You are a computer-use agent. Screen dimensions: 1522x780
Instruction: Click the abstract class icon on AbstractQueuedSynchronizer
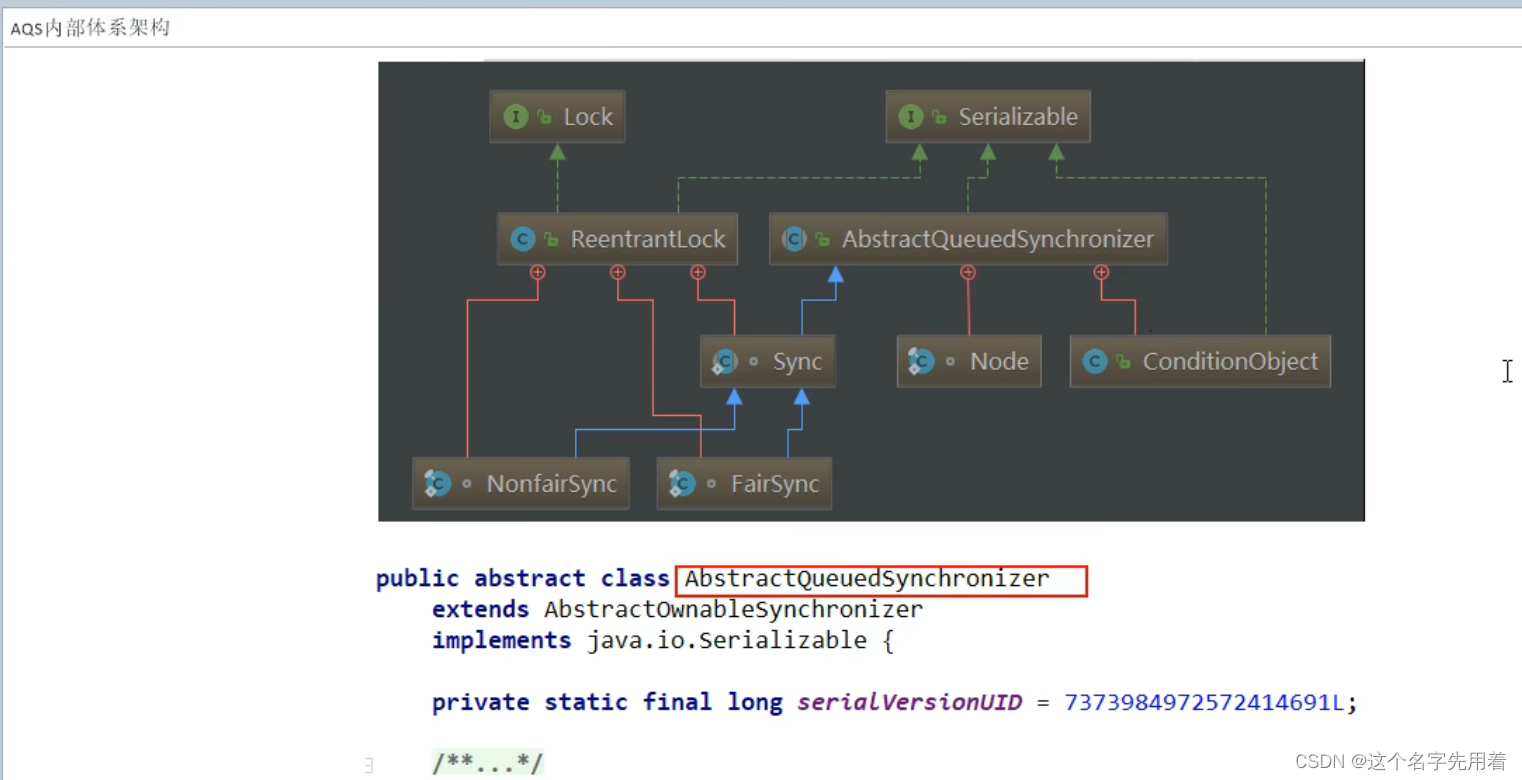click(x=794, y=239)
